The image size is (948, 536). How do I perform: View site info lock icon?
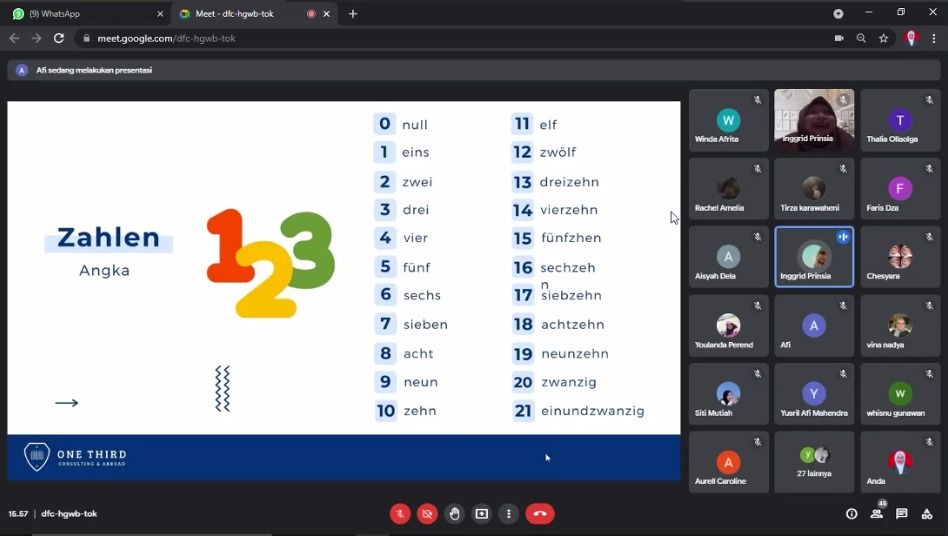tap(86, 38)
